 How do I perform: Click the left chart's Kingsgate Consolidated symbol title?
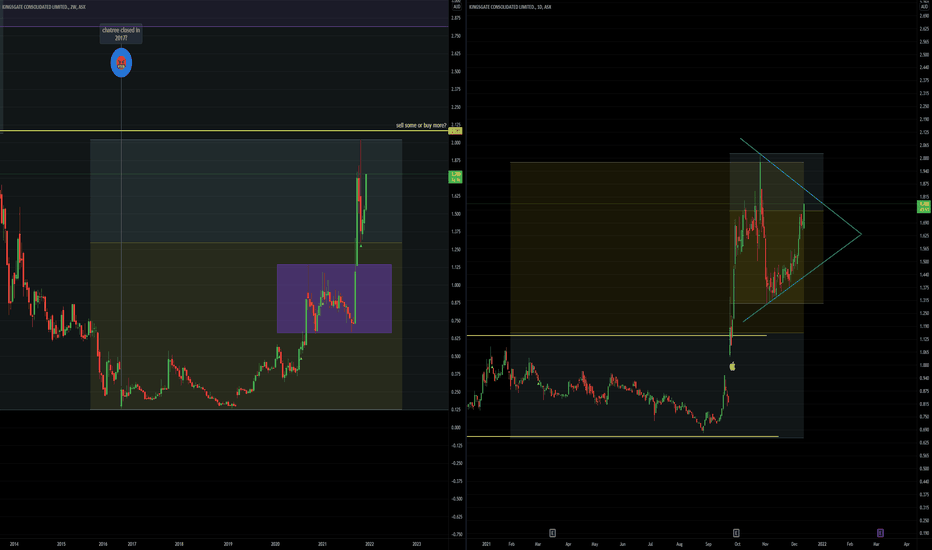pyautogui.click(x=44, y=7)
